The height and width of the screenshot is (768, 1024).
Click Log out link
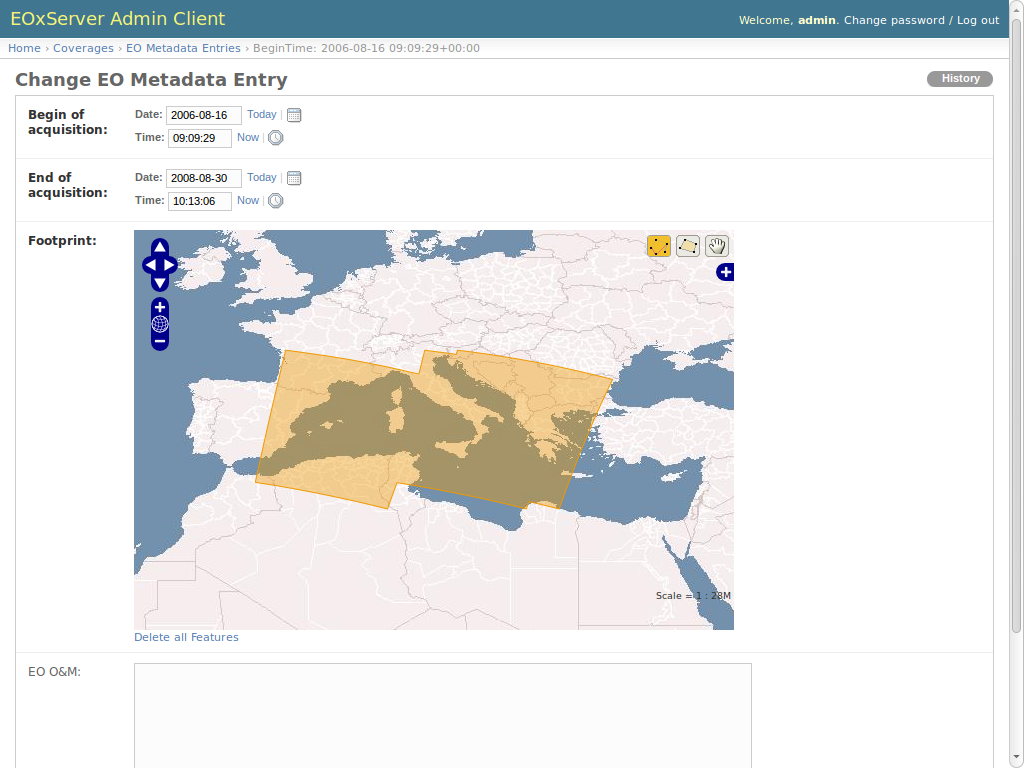tap(978, 20)
